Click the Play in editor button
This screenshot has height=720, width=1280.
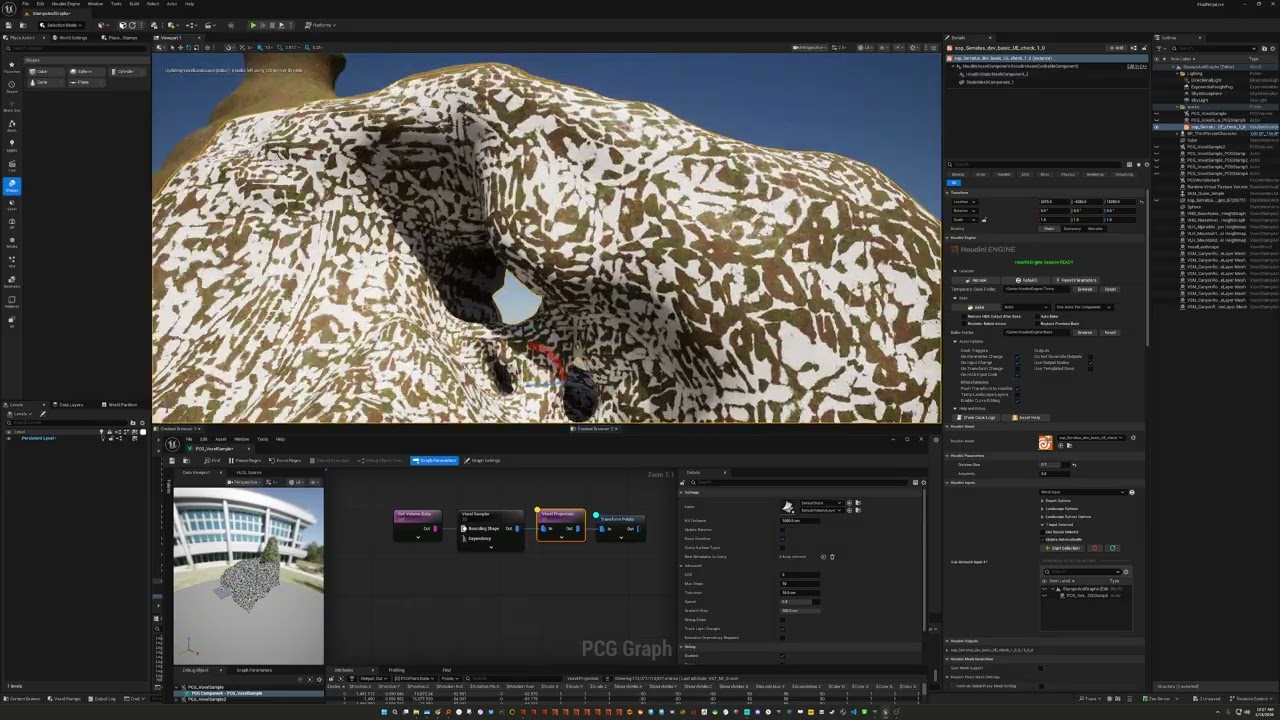pyautogui.click(x=253, y=25)
